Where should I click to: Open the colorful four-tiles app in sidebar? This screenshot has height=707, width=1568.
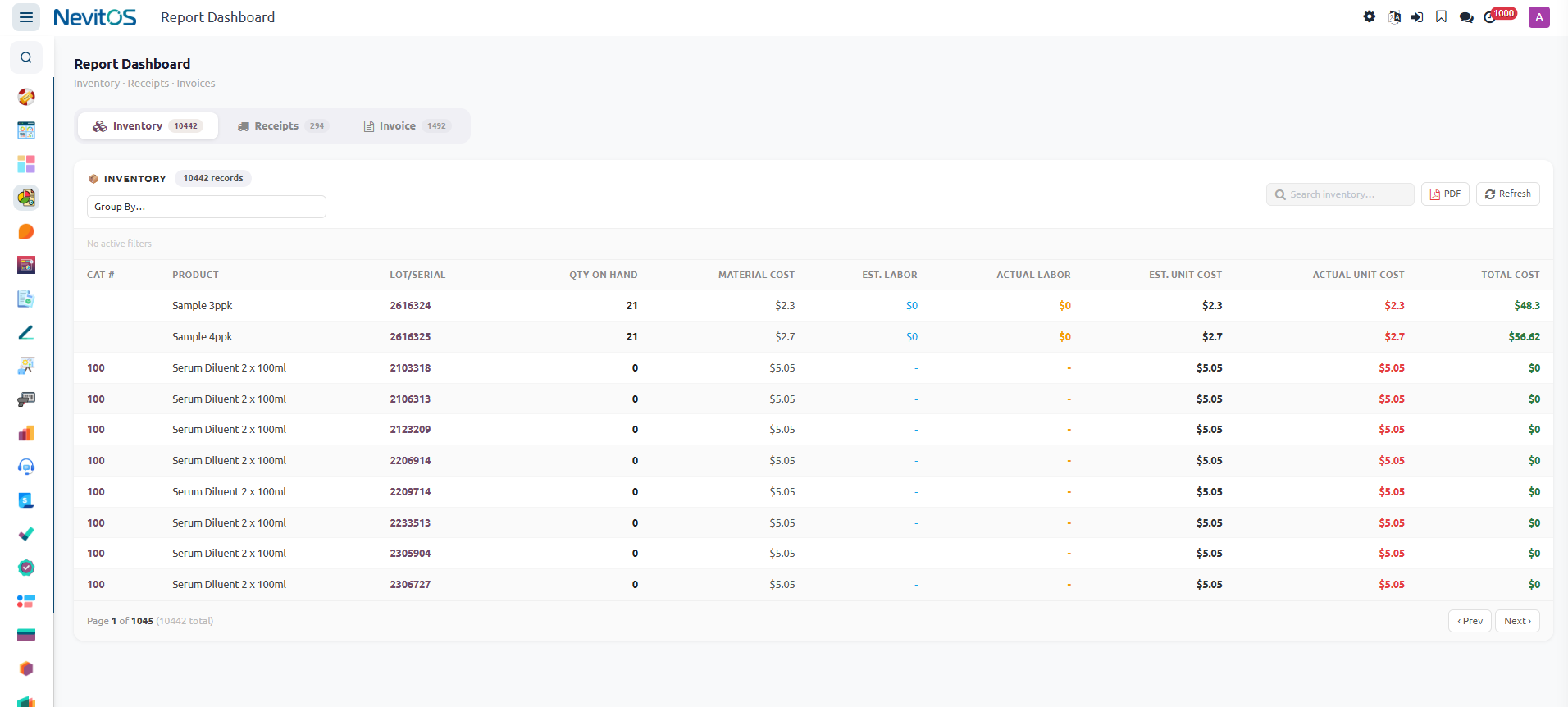click(26, 164)
